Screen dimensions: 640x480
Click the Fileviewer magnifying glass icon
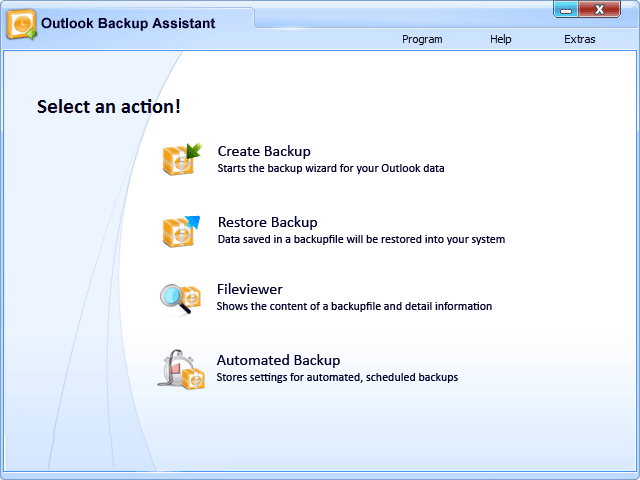[x=180, y=298]
